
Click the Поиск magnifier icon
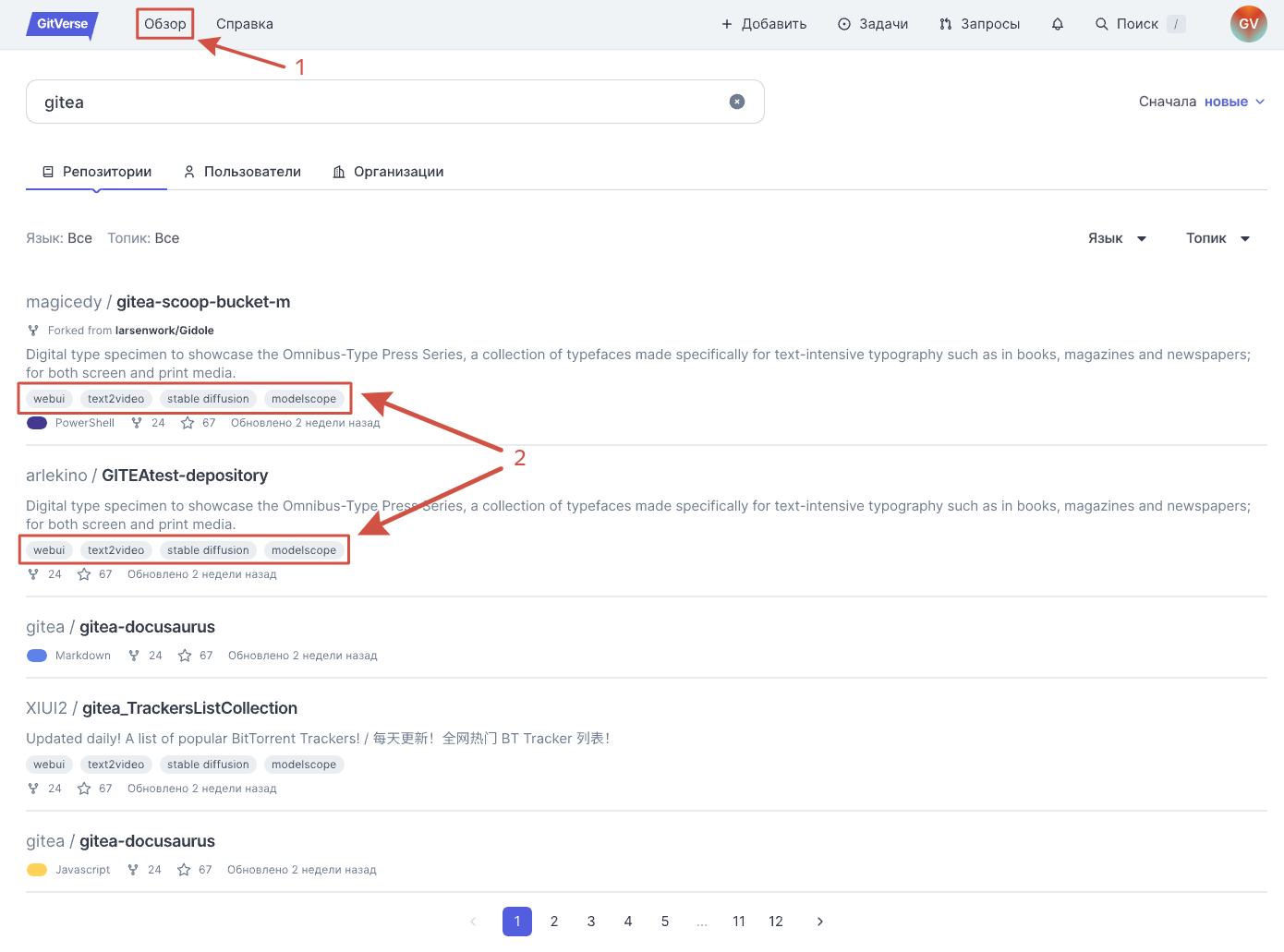1101,24
